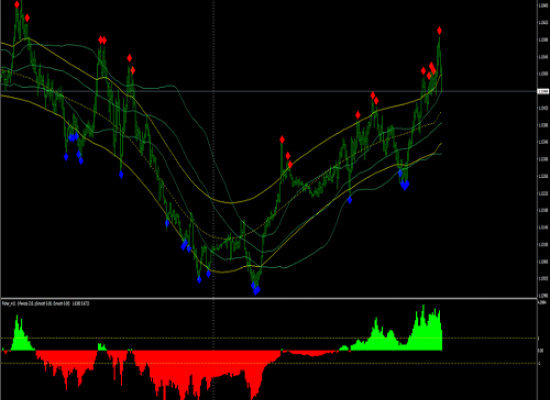
Task: Click the isolated red diamond above the mid-chart spike
Action: [282, 140]
